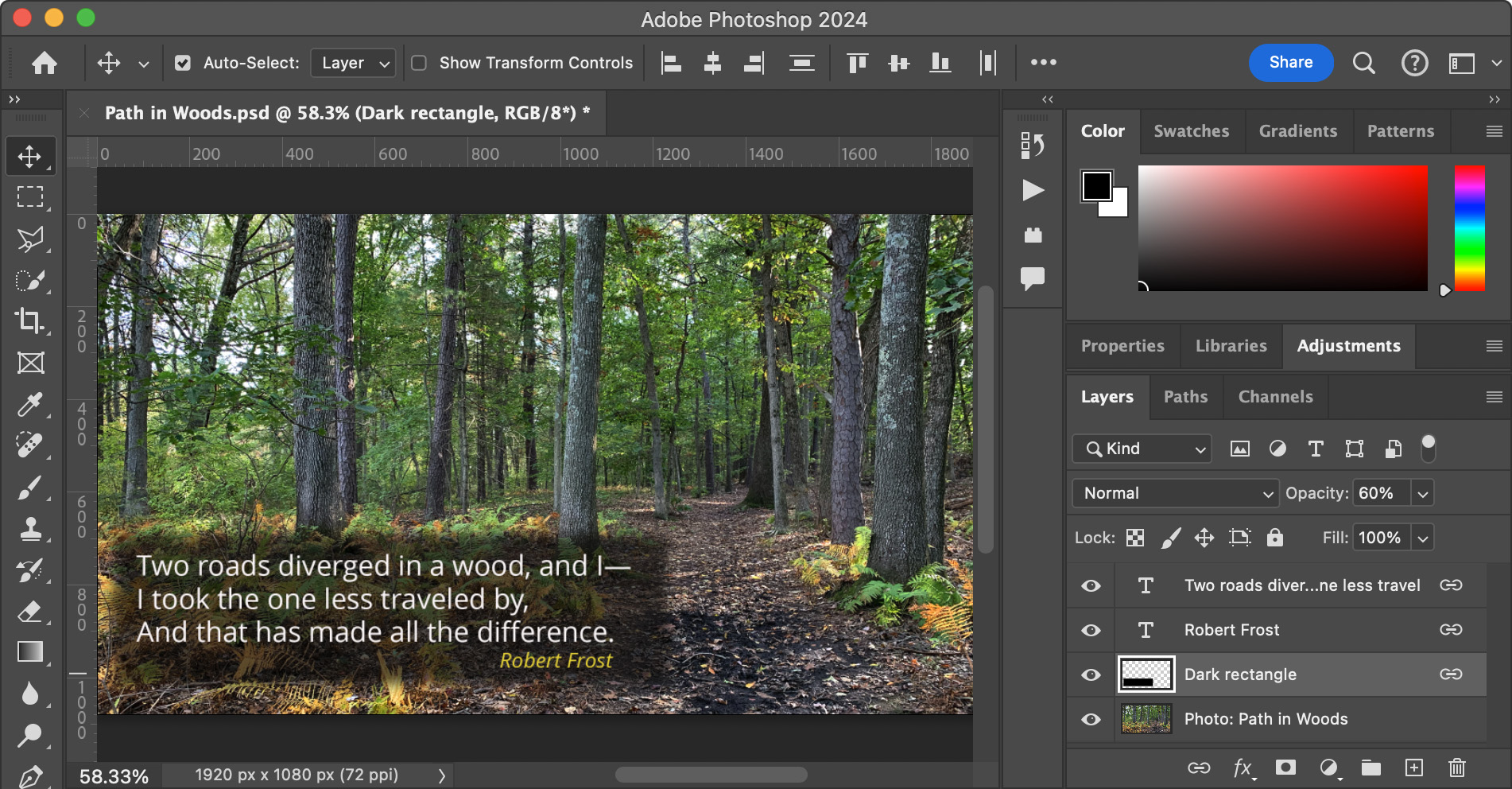Expand the Opacity 60% dropdown arrow
The image size is (1512, 789).
click(1422, 493)
